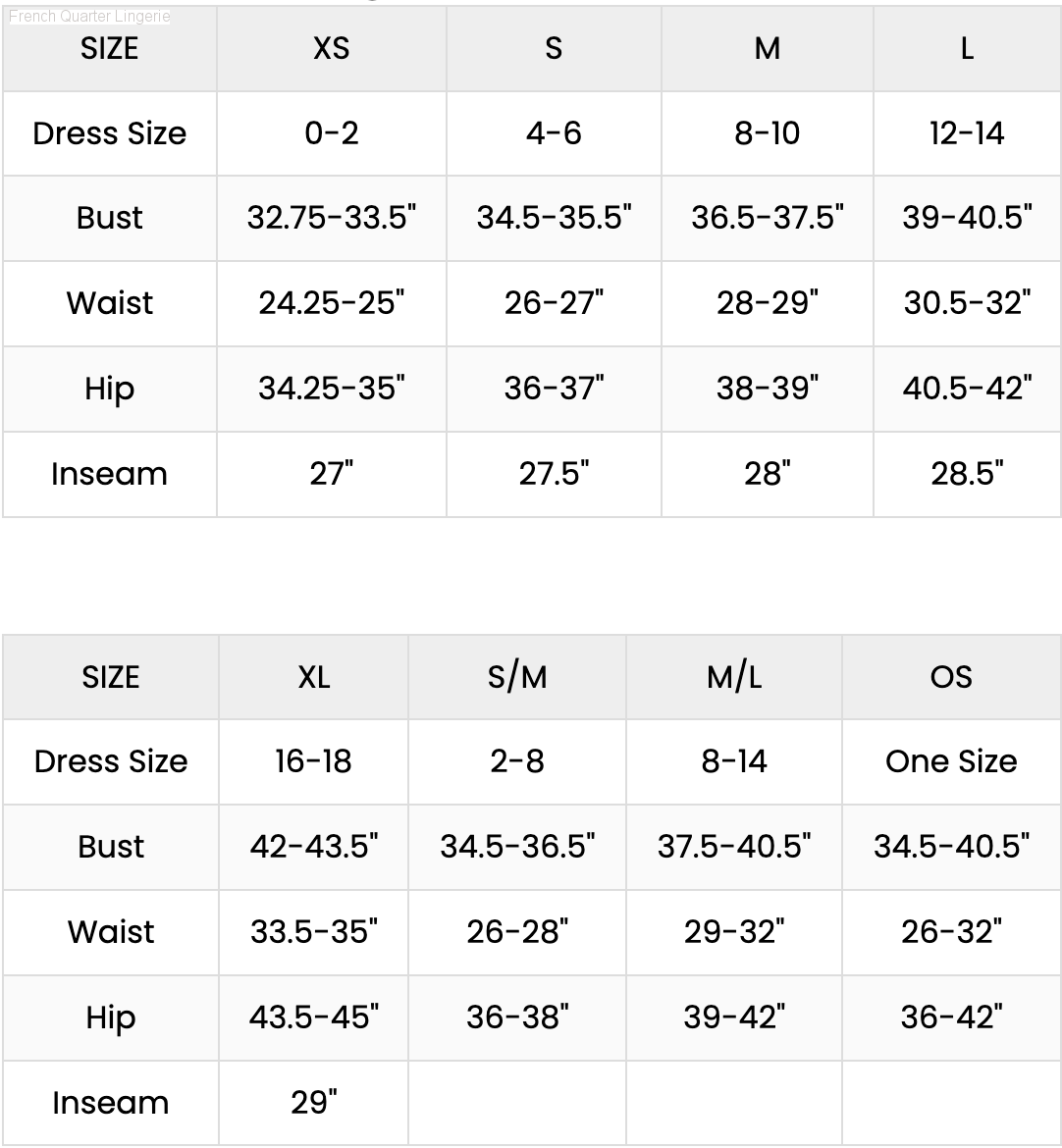This screenshot has width=1062, height=1148.
Task: Click the dress size 0-2 cell
Action: [x=332, y=133]
